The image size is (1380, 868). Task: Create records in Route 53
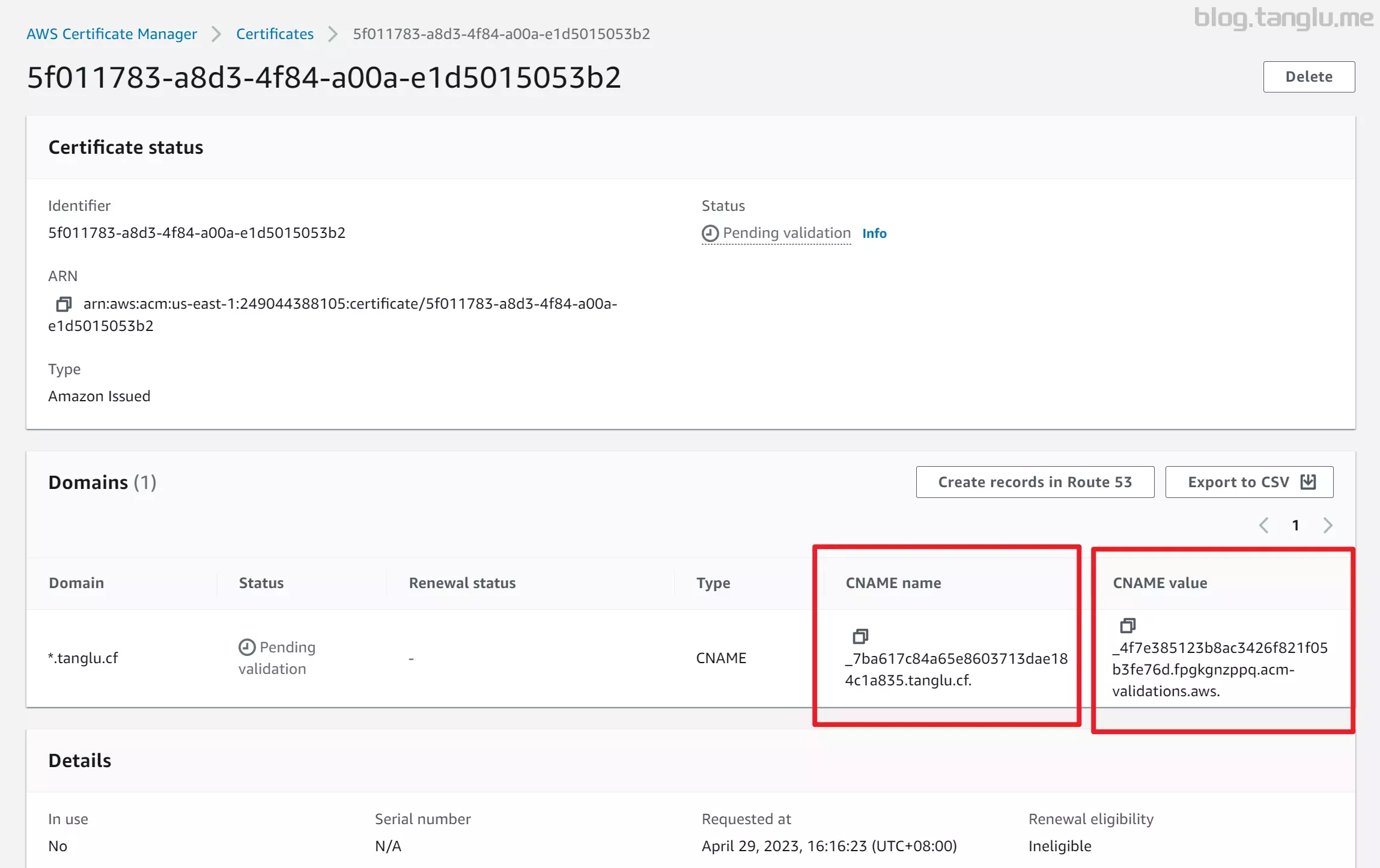tap(1035, 482)
